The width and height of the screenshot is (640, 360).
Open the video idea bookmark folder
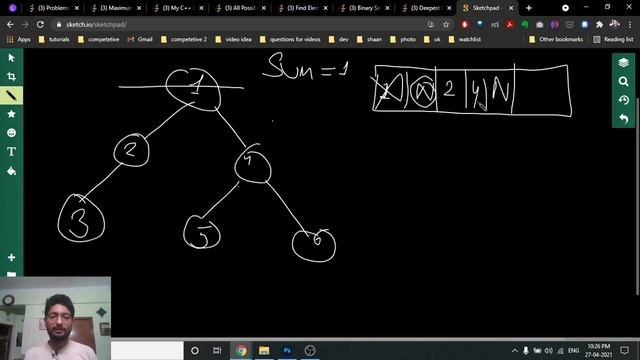click(x=233, y=39)
